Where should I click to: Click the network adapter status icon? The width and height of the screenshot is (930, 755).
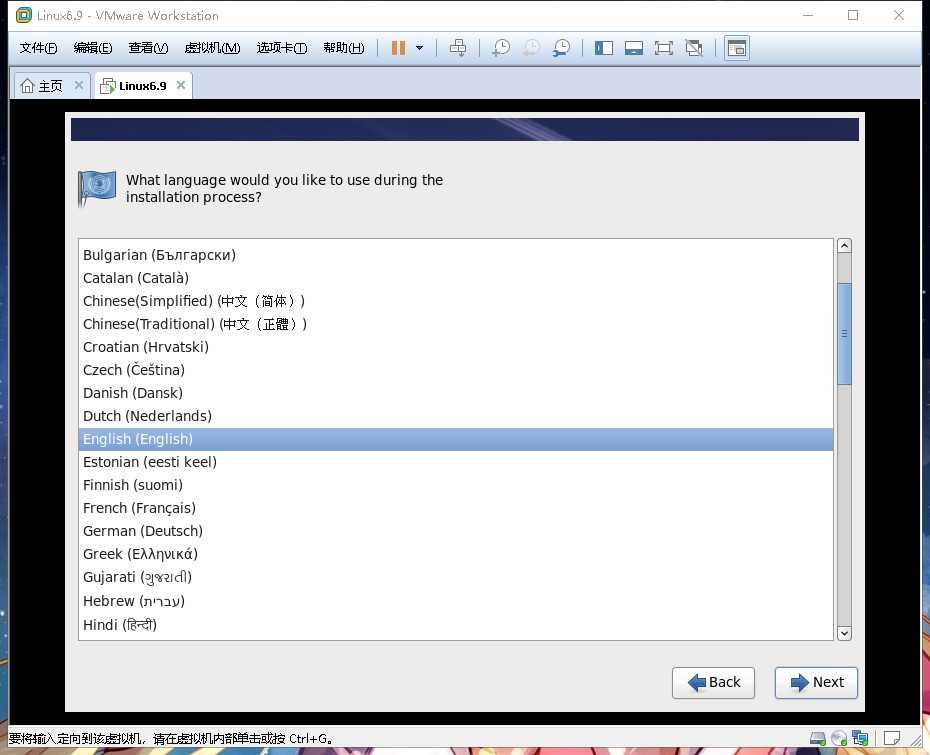pos(859,738)
